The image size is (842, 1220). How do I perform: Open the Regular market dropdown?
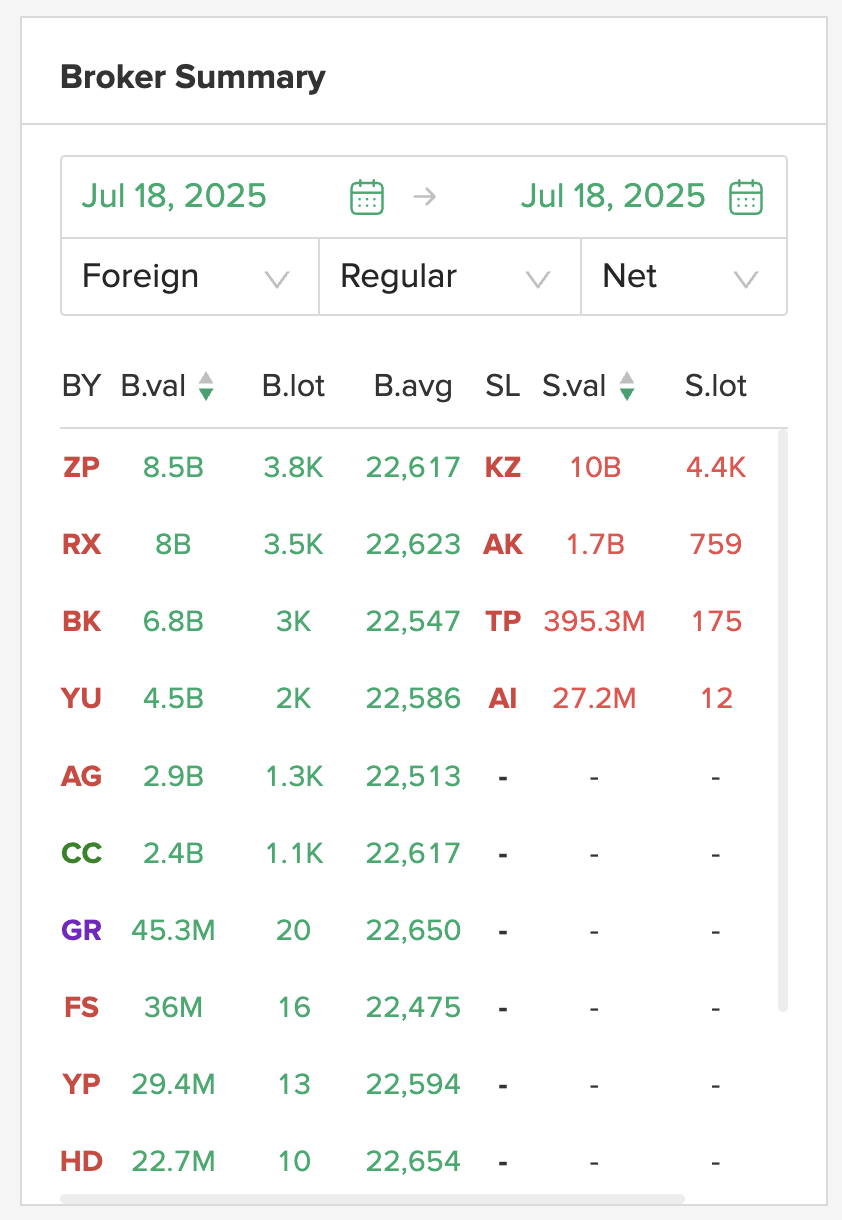pos(449,277)
